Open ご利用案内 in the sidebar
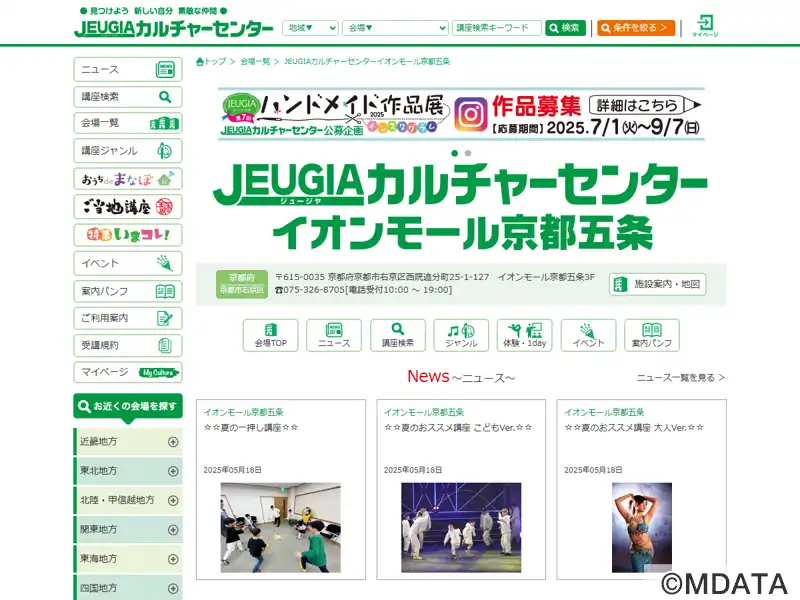 (128, 318)
